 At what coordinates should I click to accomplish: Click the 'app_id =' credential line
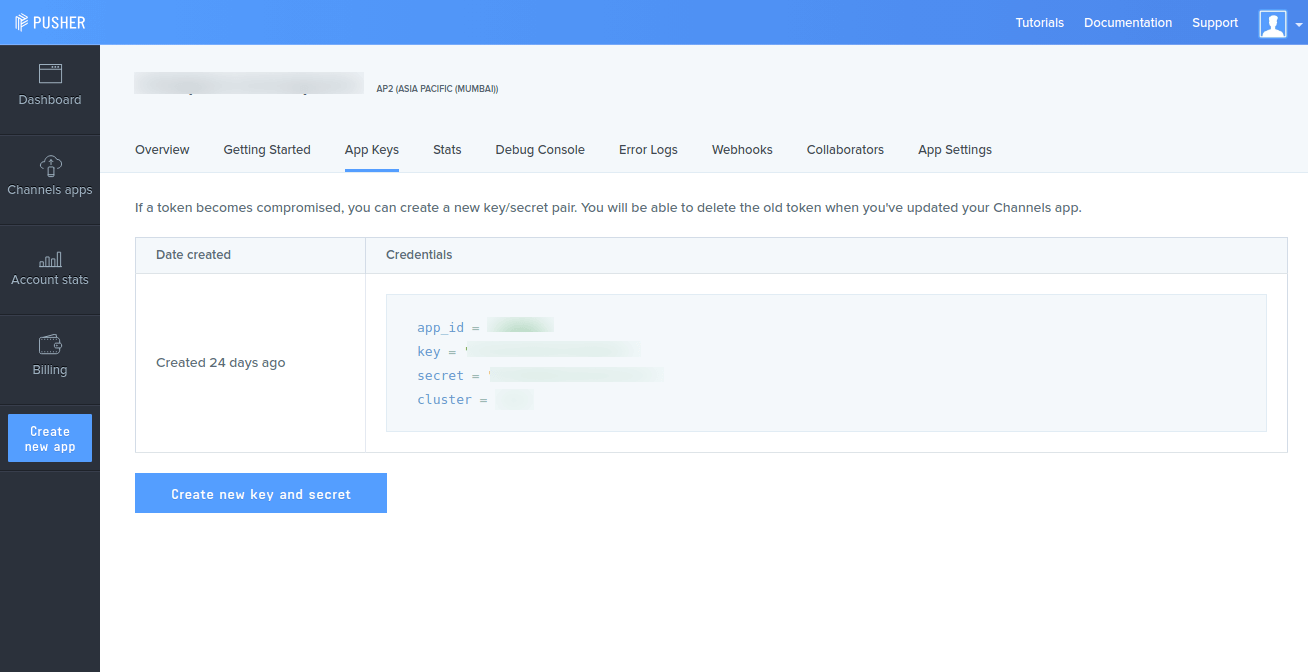click(485, 327)
